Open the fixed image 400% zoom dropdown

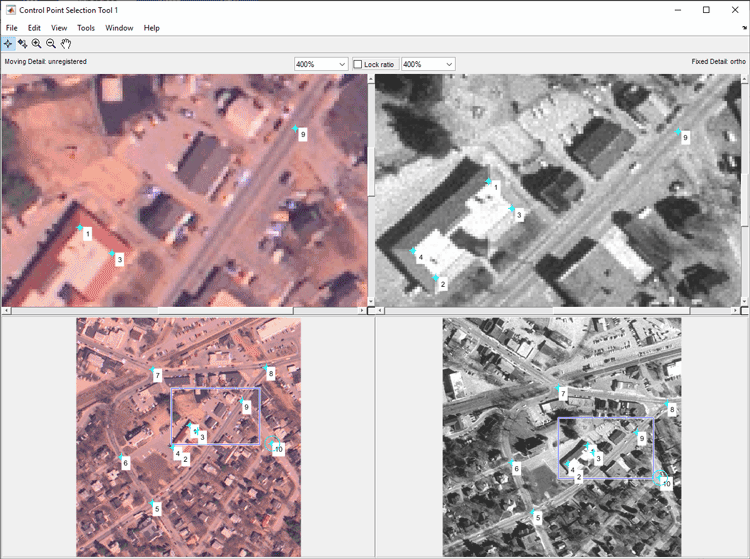428,64
